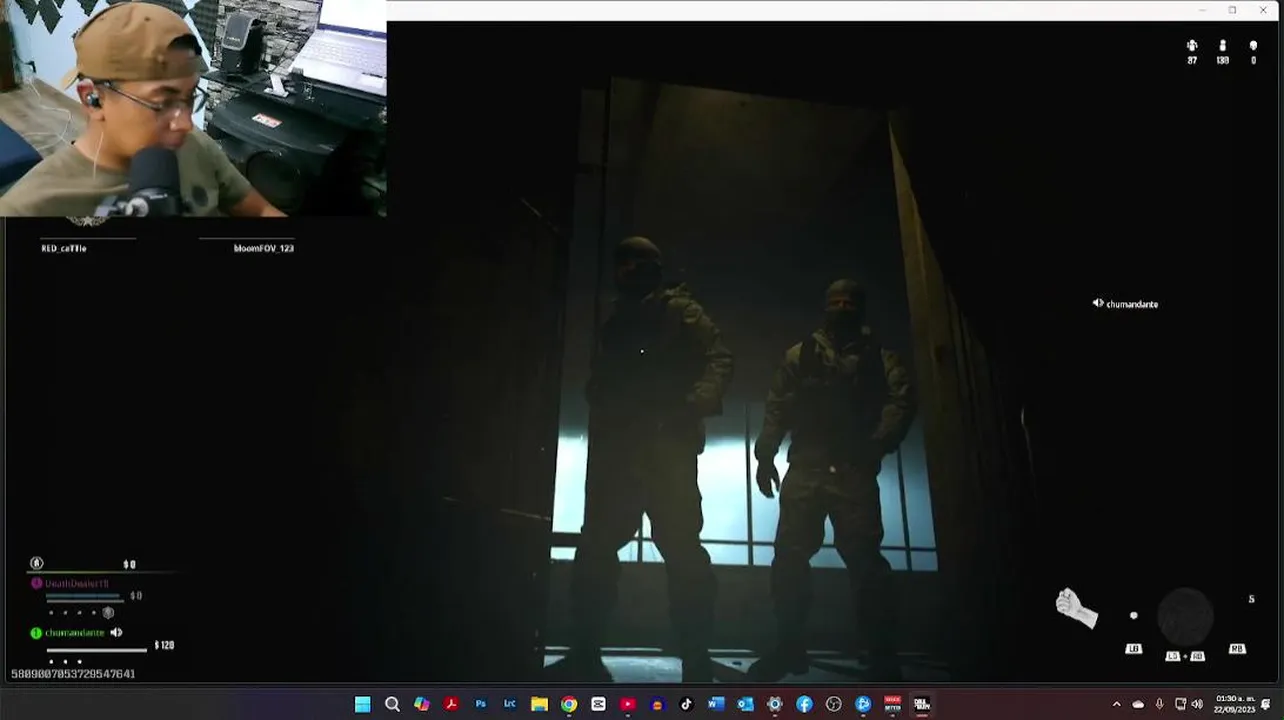Image resolution: width=1284 pixels, height=720 pixels.
Task: Click the $120 cash value
Action: (x=164, y=646)
